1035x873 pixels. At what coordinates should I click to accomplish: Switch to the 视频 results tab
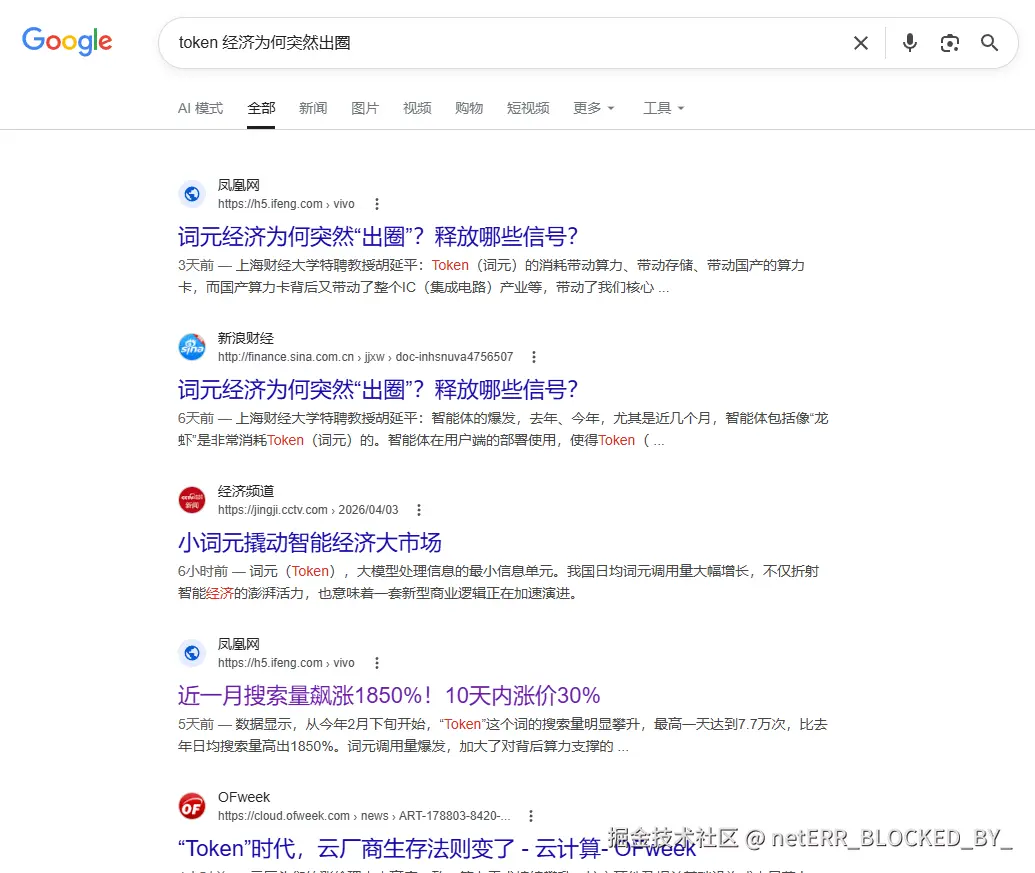pos(417,108)
